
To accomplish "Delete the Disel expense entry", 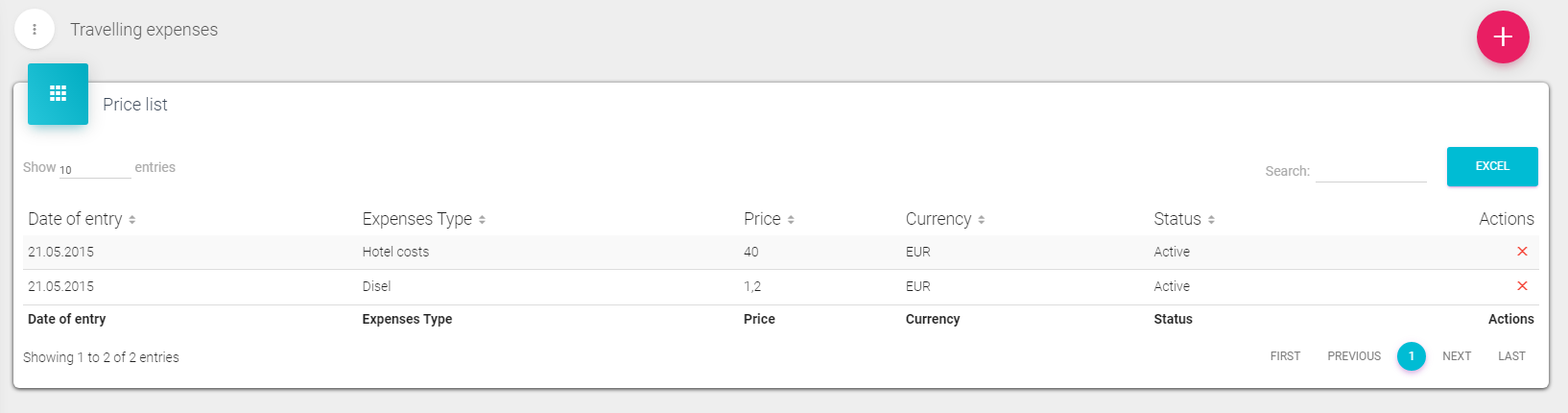I will click(1521, 286).
